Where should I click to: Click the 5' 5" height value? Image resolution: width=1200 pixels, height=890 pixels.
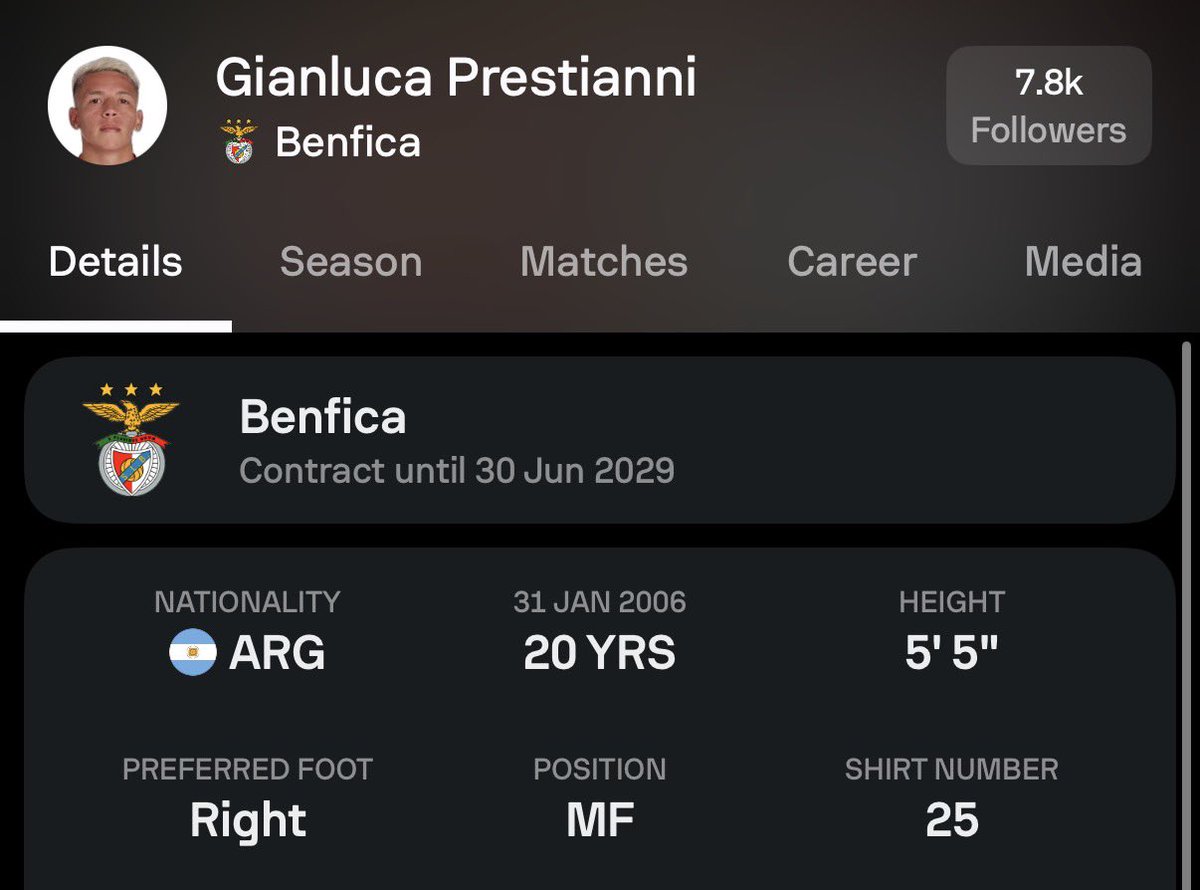click(x=951, y=654)
